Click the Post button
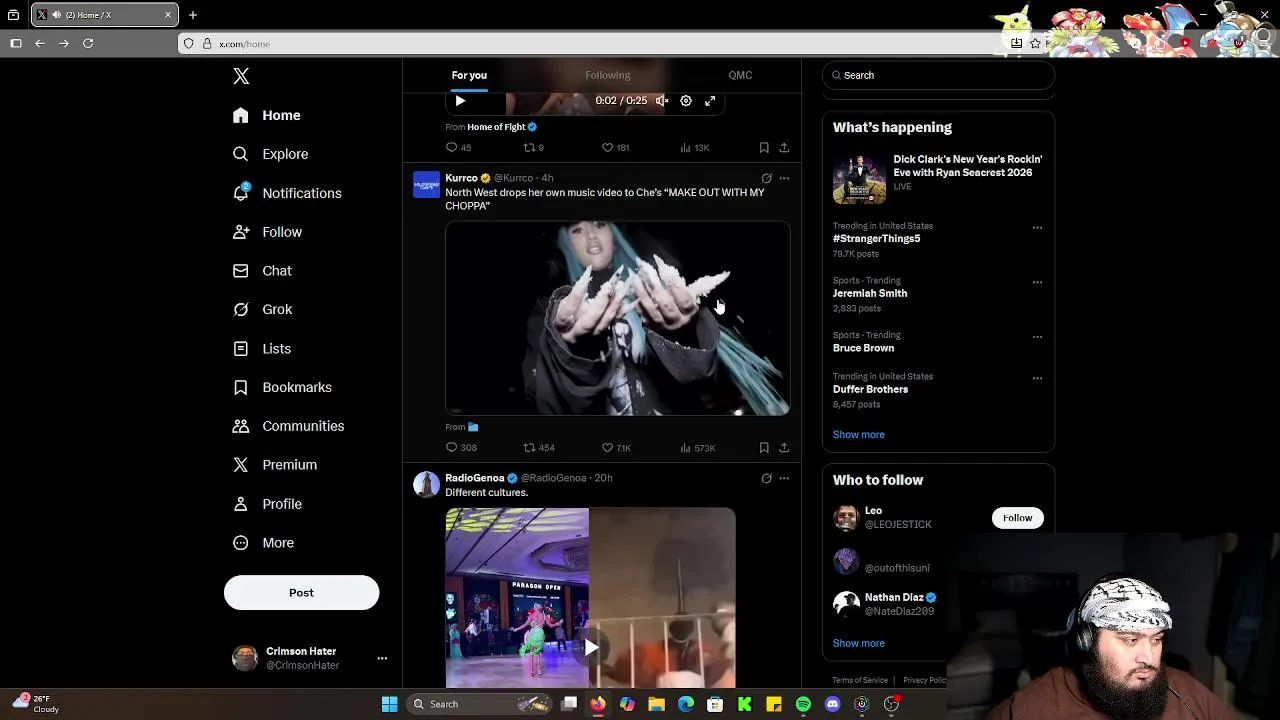 (x=301, y=593)
